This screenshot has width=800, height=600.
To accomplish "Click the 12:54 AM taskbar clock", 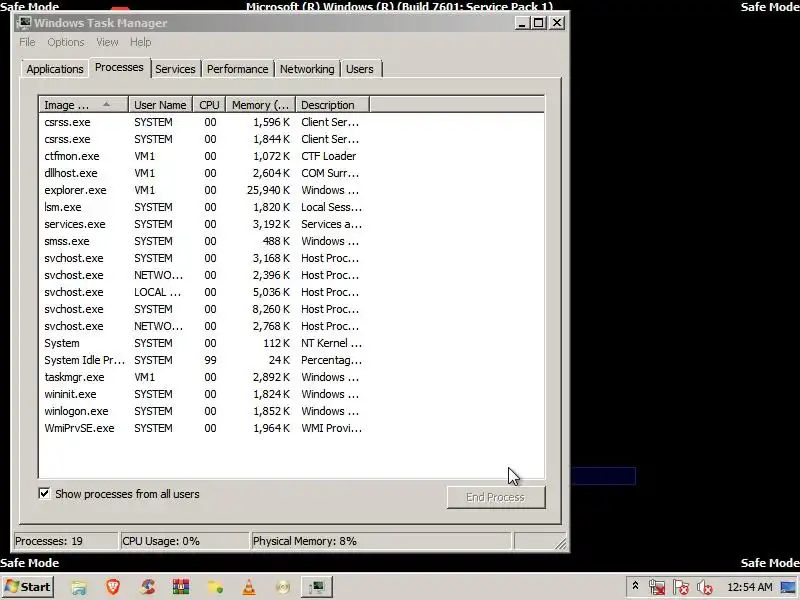I will coord(749,587).
